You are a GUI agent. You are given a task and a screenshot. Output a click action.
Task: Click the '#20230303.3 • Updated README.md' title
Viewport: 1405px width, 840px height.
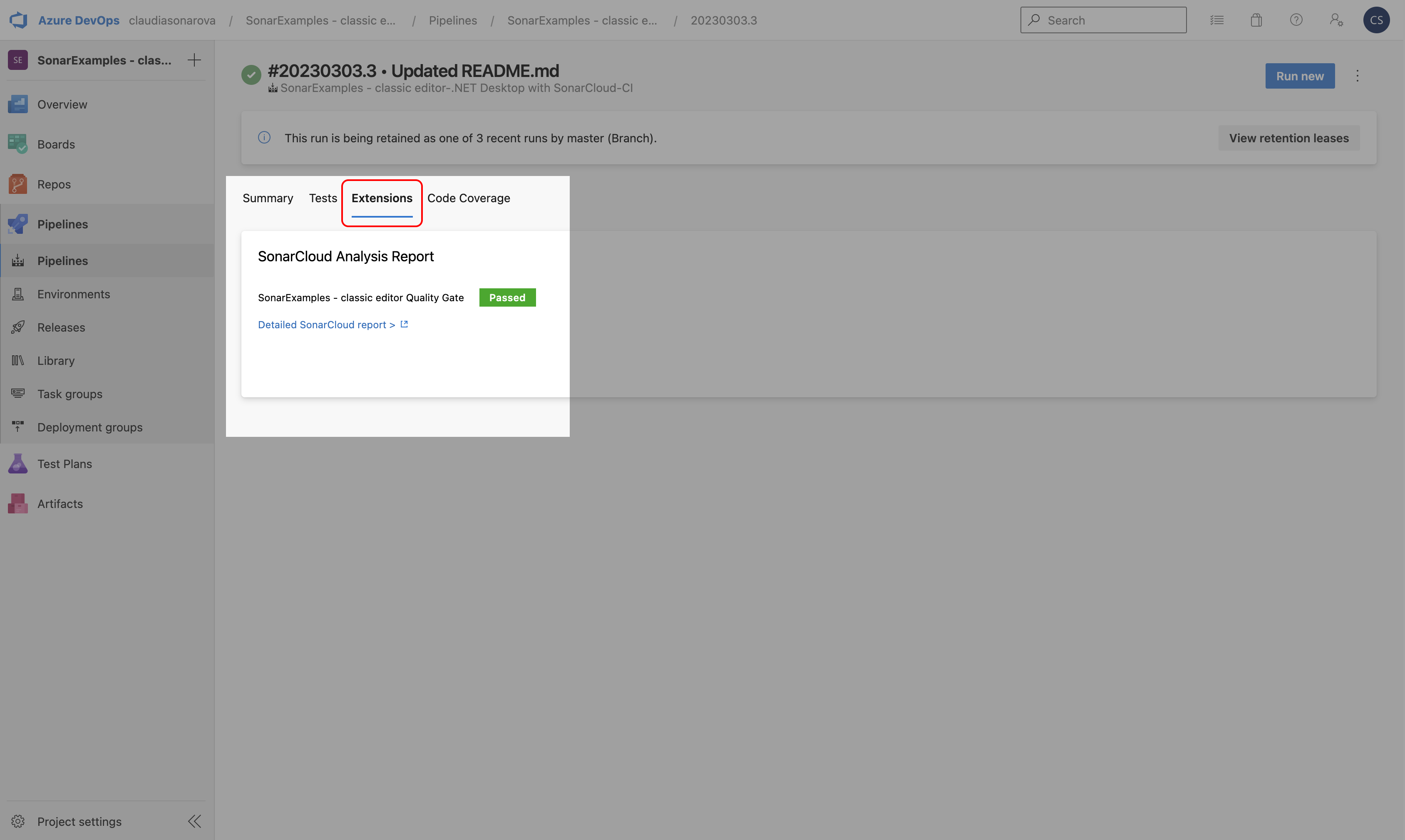tap(413, 71)
